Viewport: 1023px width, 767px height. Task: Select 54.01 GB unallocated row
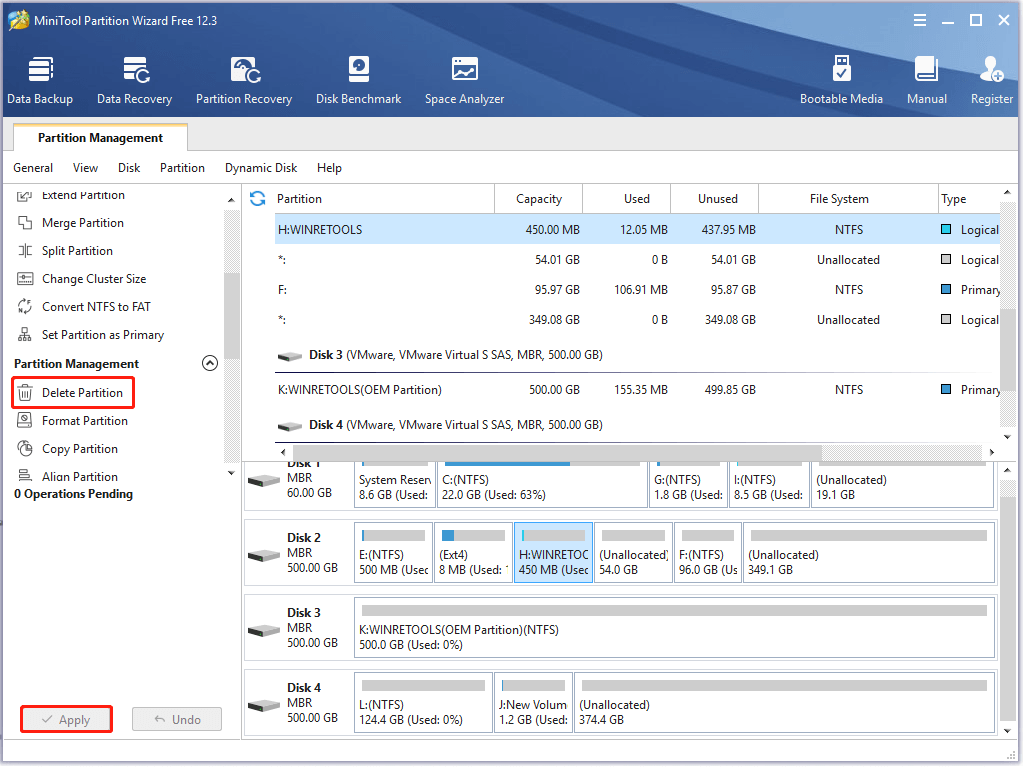coord(637,260)
